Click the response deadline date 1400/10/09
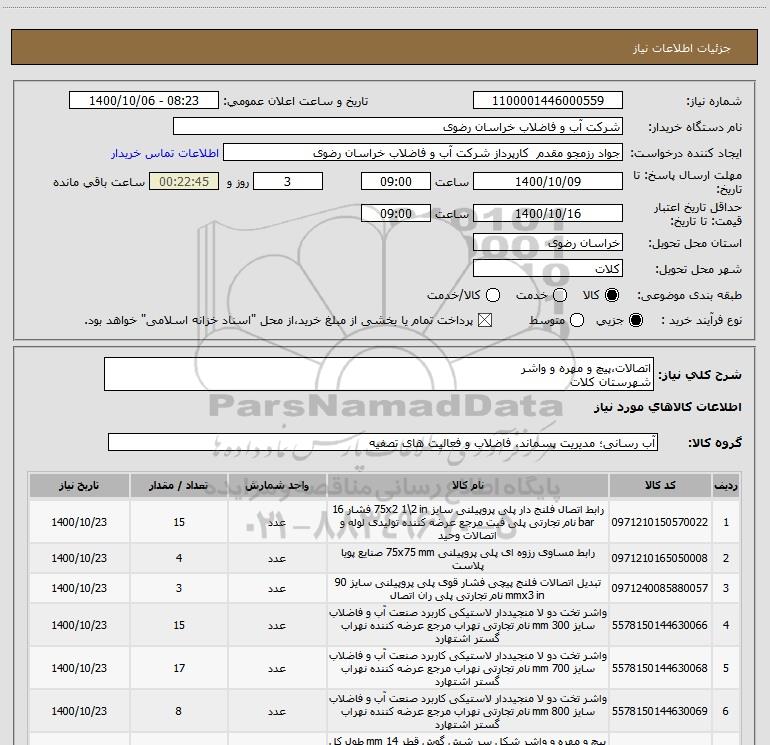The height and width of the screenshot is (745, 770). (548, 181)
